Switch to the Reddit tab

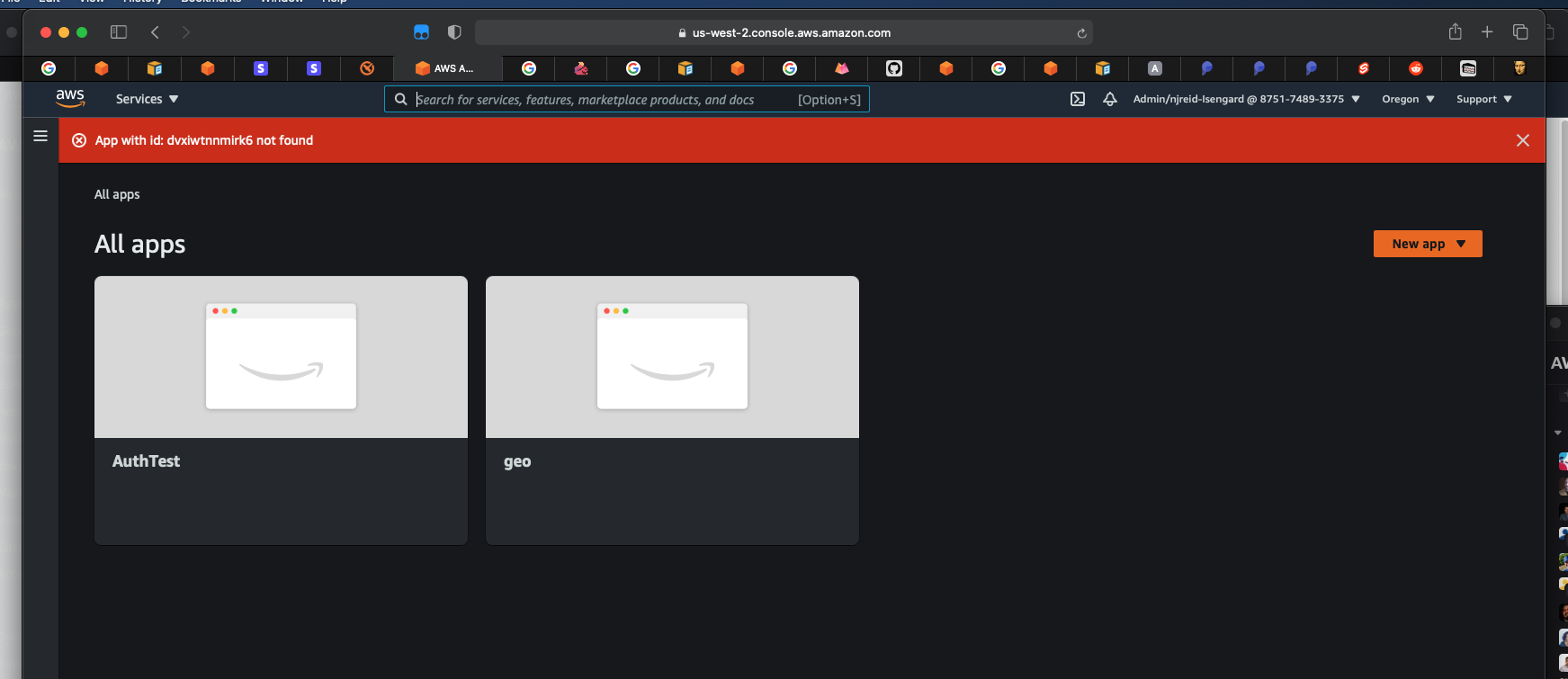tap(1416, 68)
